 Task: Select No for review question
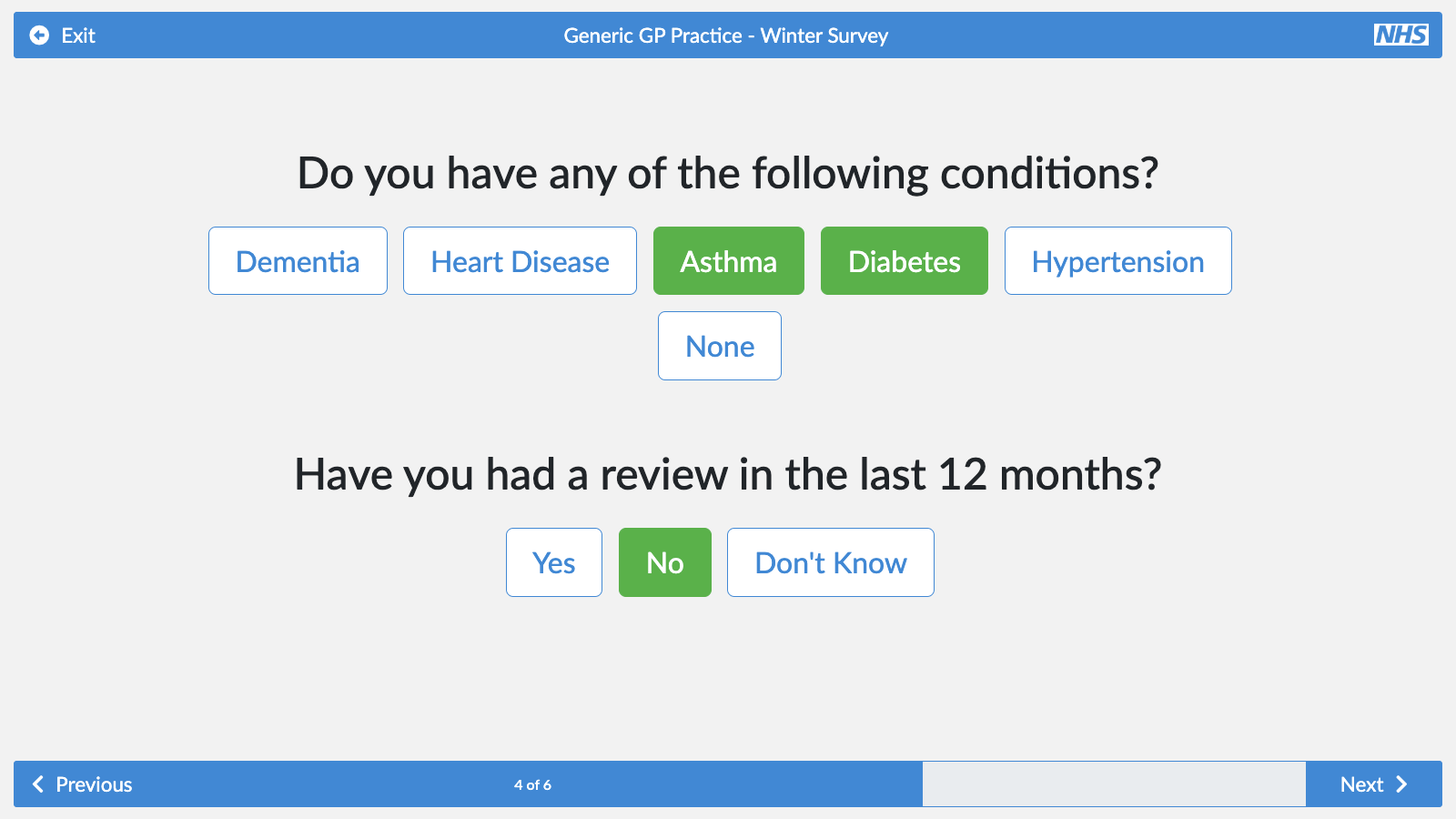point(664,562)
